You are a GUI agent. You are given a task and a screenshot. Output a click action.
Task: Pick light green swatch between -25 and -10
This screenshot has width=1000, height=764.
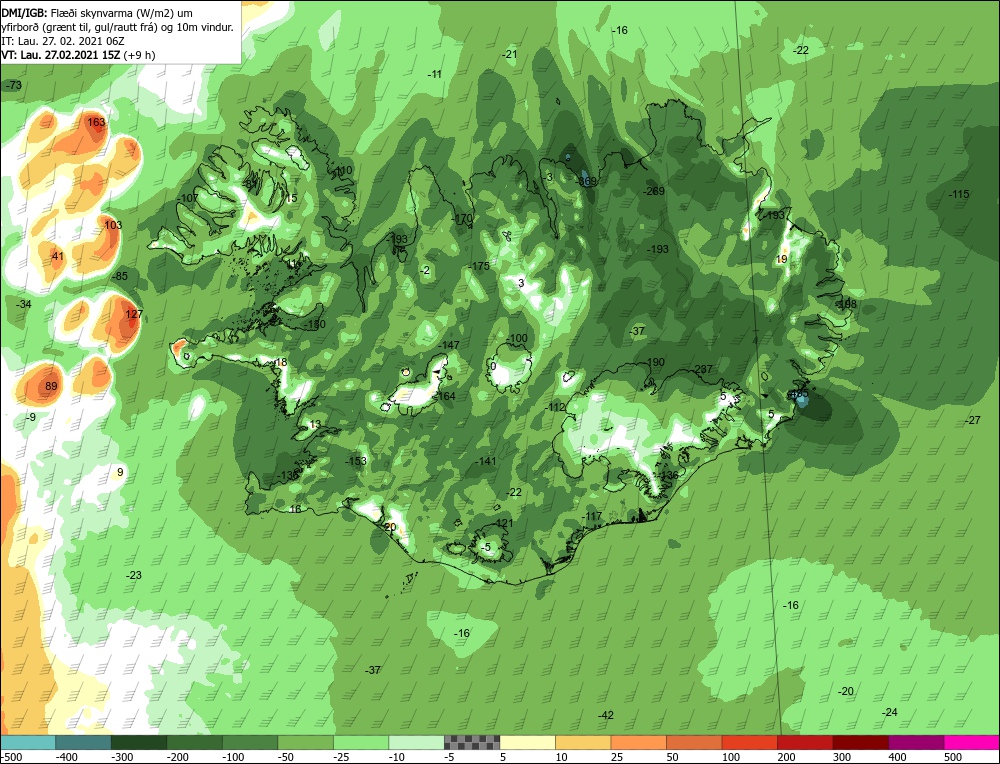click(x=361, y=742)
